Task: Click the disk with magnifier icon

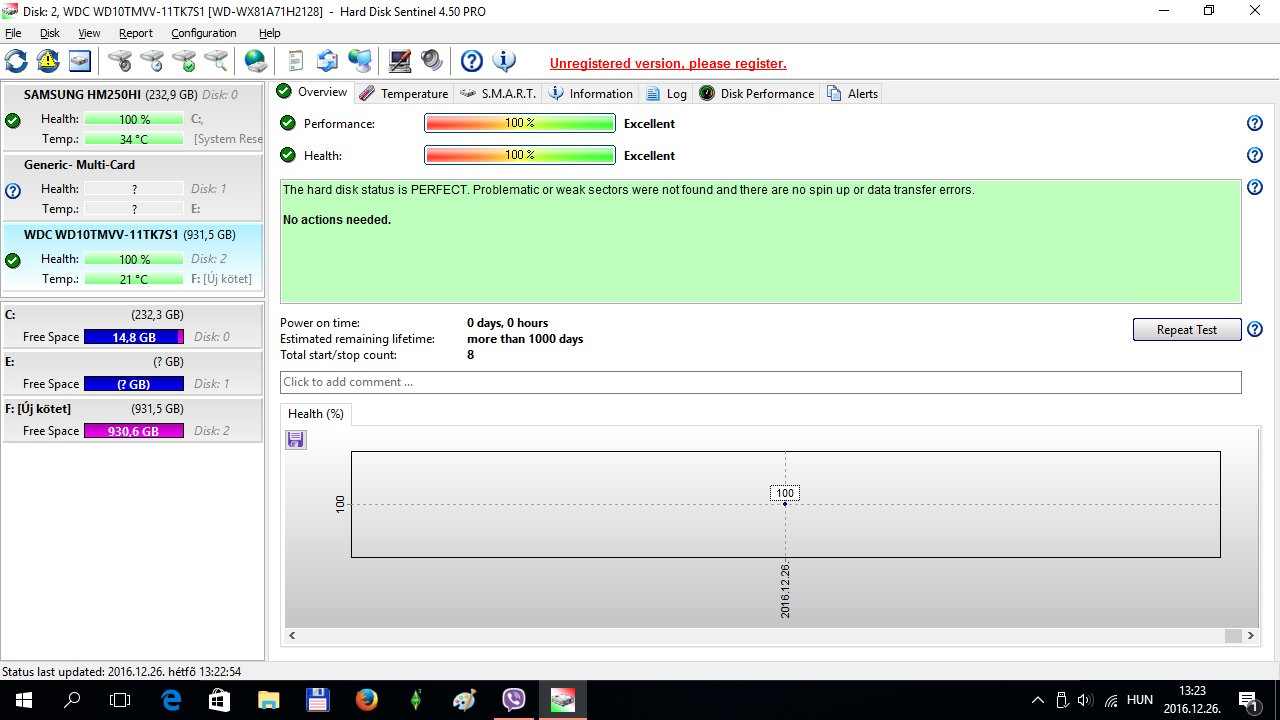Action: coord(216,61)
